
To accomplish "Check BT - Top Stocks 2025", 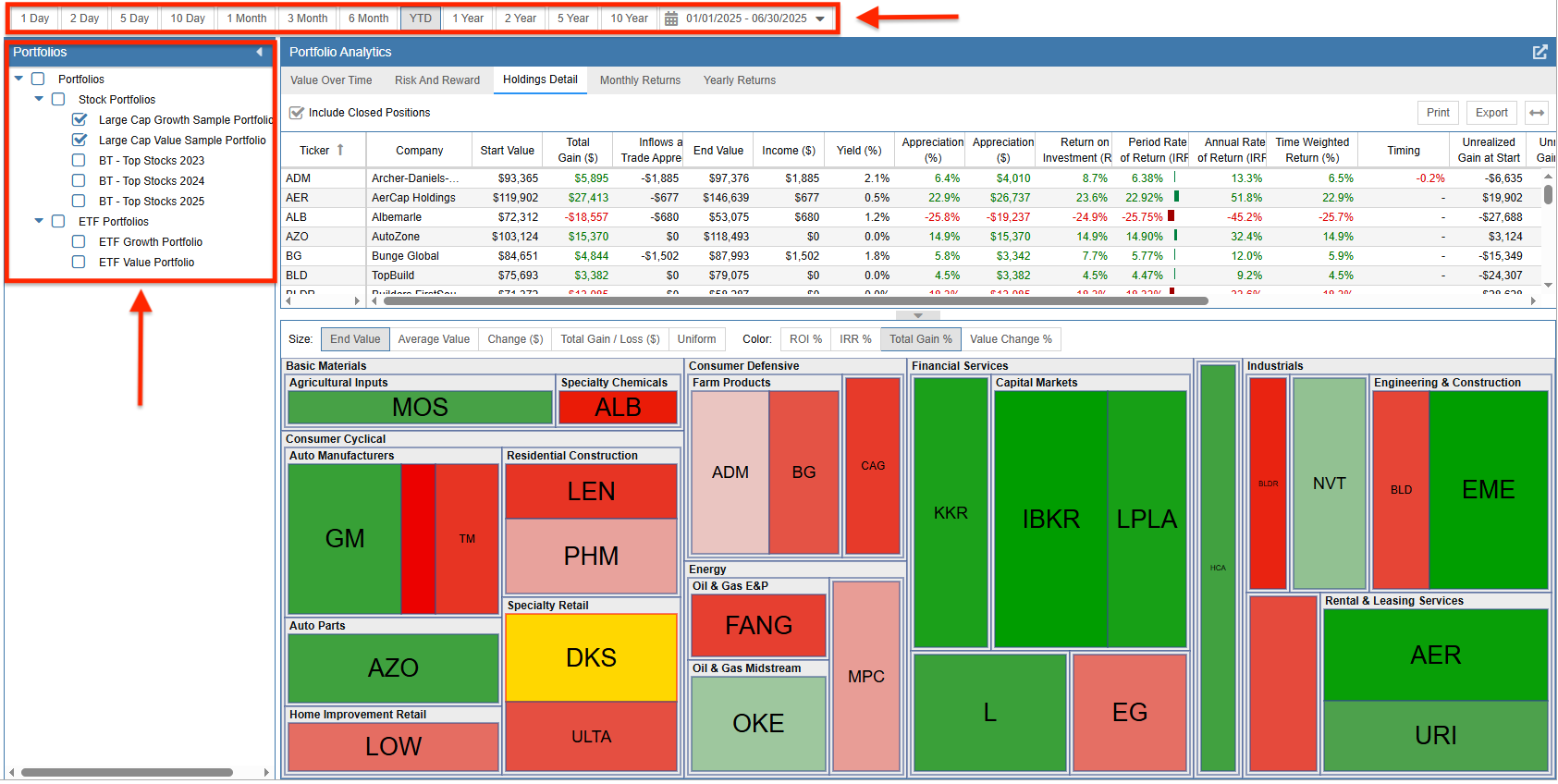I will (x=79, y=201).
